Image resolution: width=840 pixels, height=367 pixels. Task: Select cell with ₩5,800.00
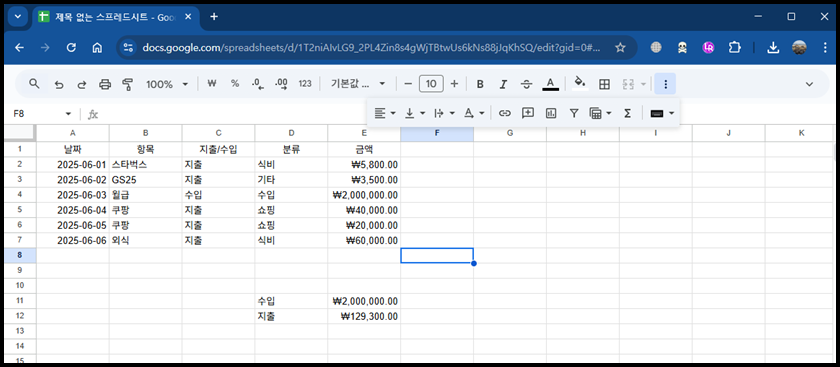364,165
